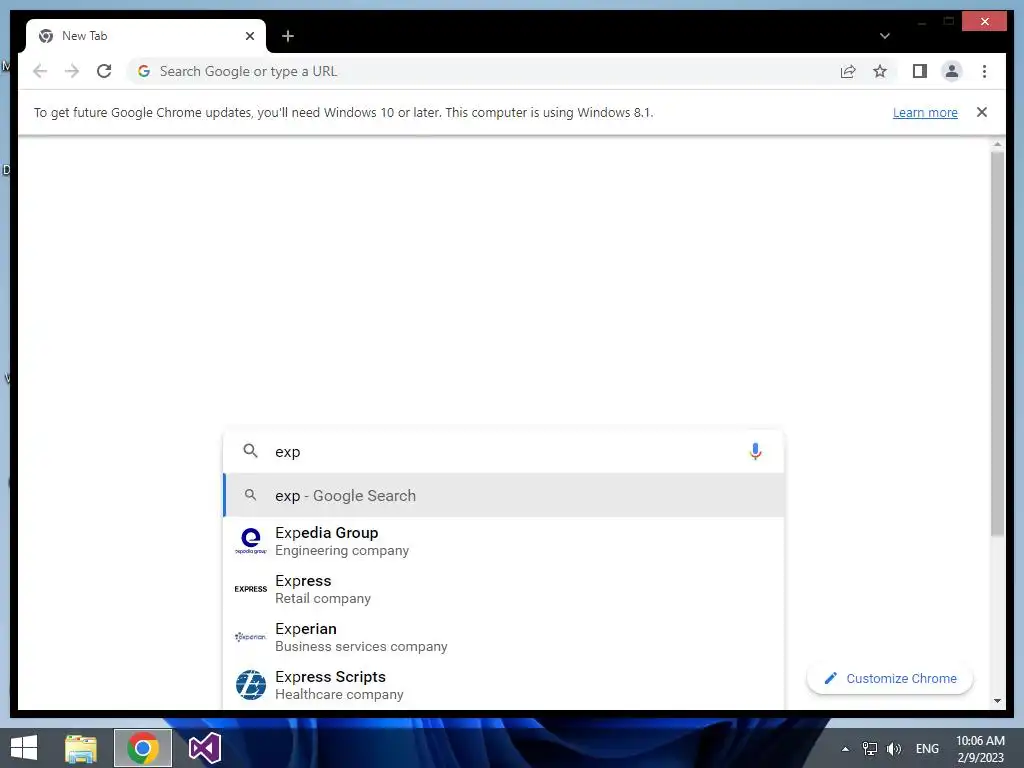
Task: Close the New Tab tab
Action: [x=249, y=36]
